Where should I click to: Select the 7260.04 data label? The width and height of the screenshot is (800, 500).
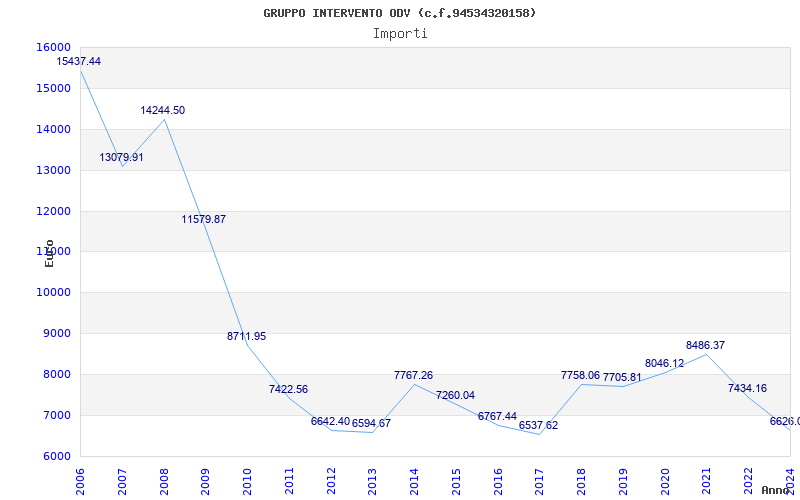[x=455, y=395]
